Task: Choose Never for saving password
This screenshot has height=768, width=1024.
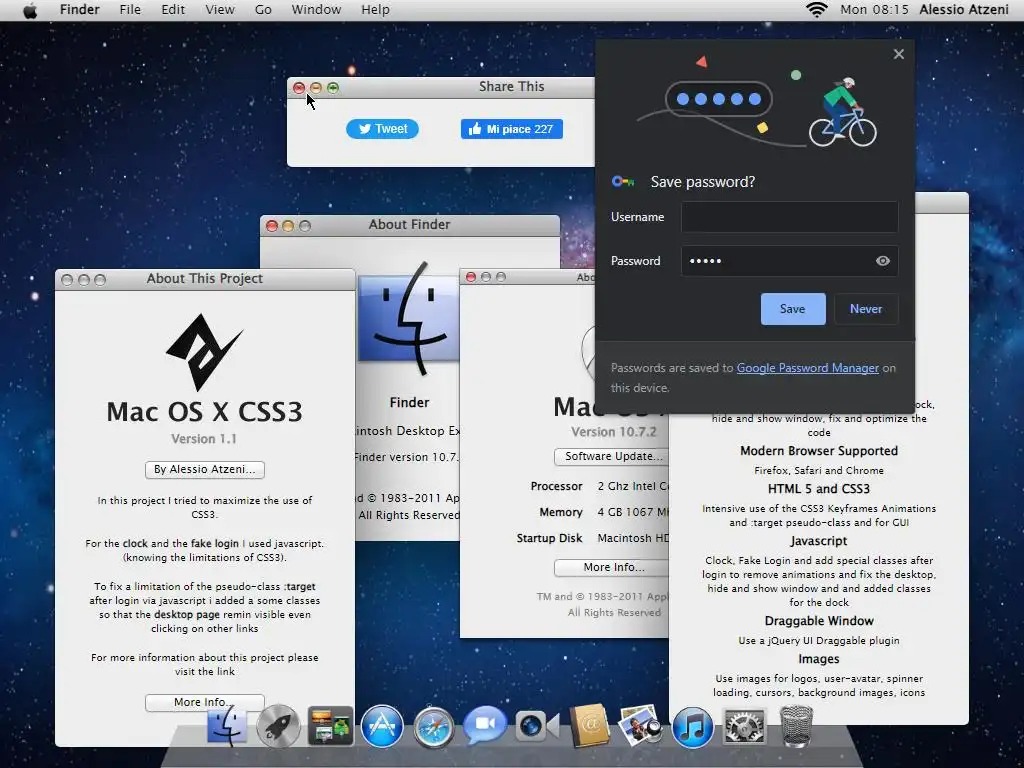Action: pyautogui.click(x=866, y=309)
